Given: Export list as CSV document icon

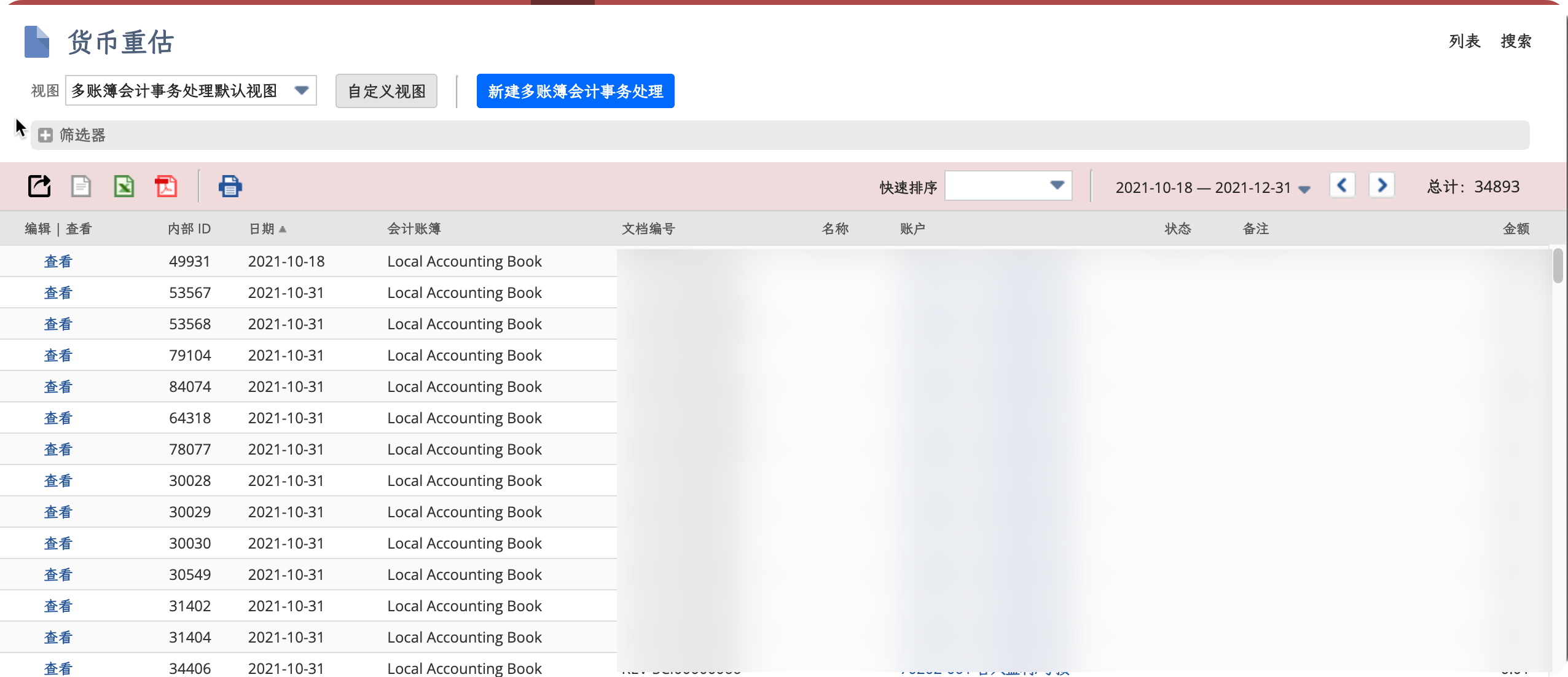Looking at the screenshot, I should [x=81, y=186].
